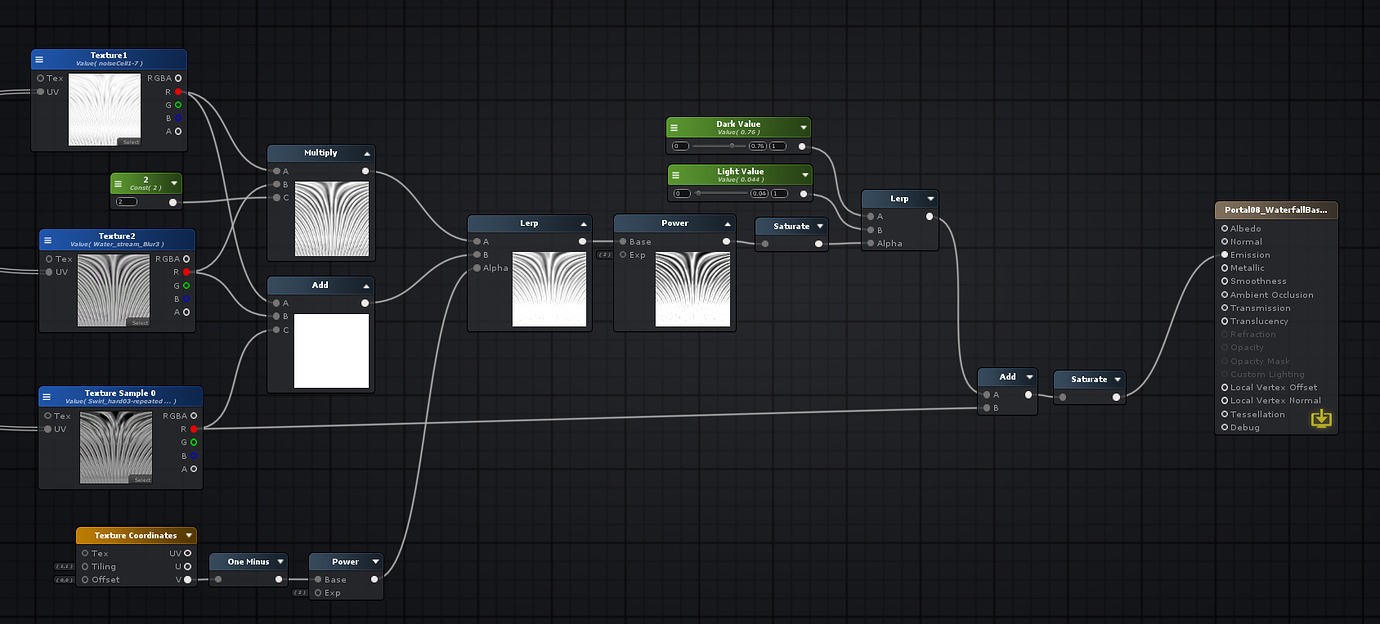Click the Emission input port on output node
Viewport: 1380px width, 624px height.
1224,255
